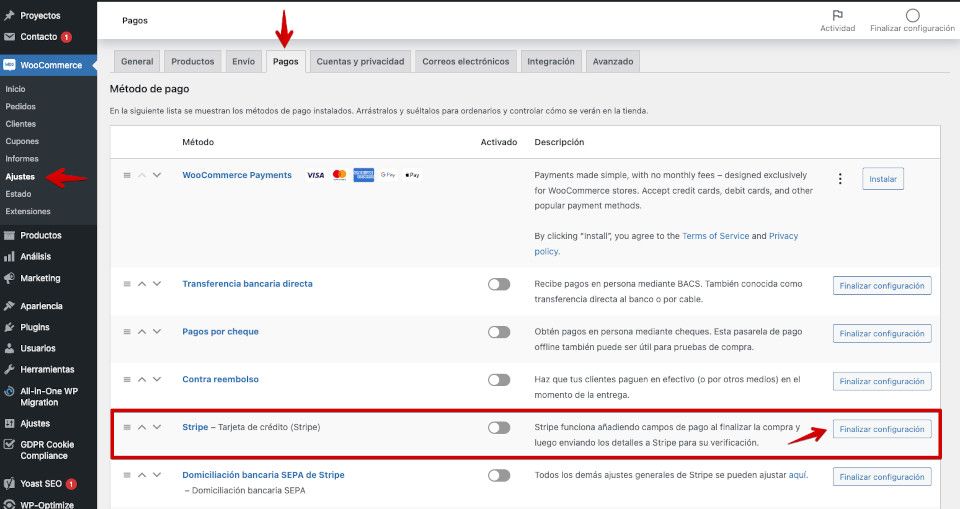Grab the drag handle for Contra reembolso
Viewport: 960px width, 509px height.
[x=127, y=380]
